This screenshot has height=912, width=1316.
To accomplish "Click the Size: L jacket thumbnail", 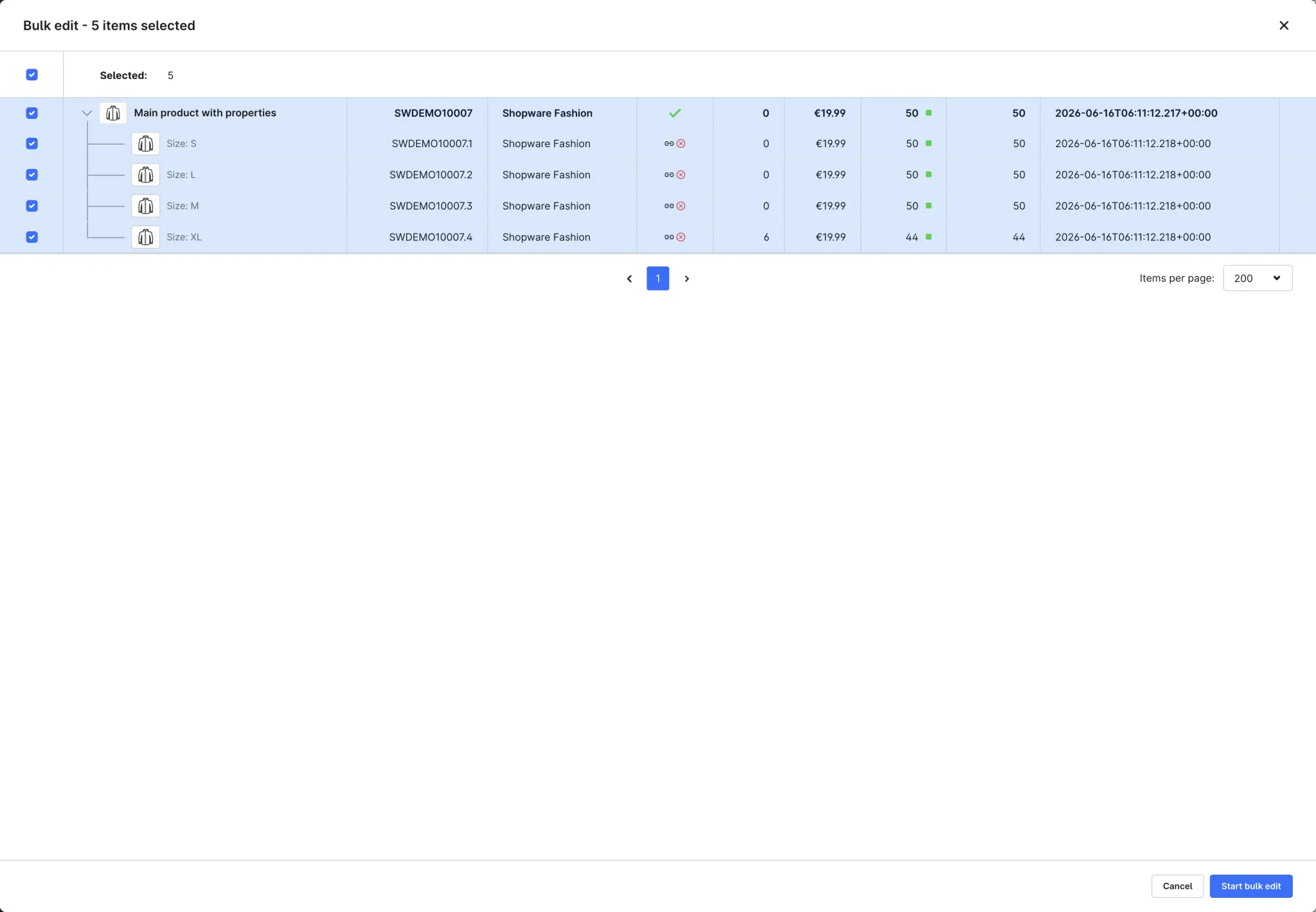I will pyautogui.click(x=145, y=175).
